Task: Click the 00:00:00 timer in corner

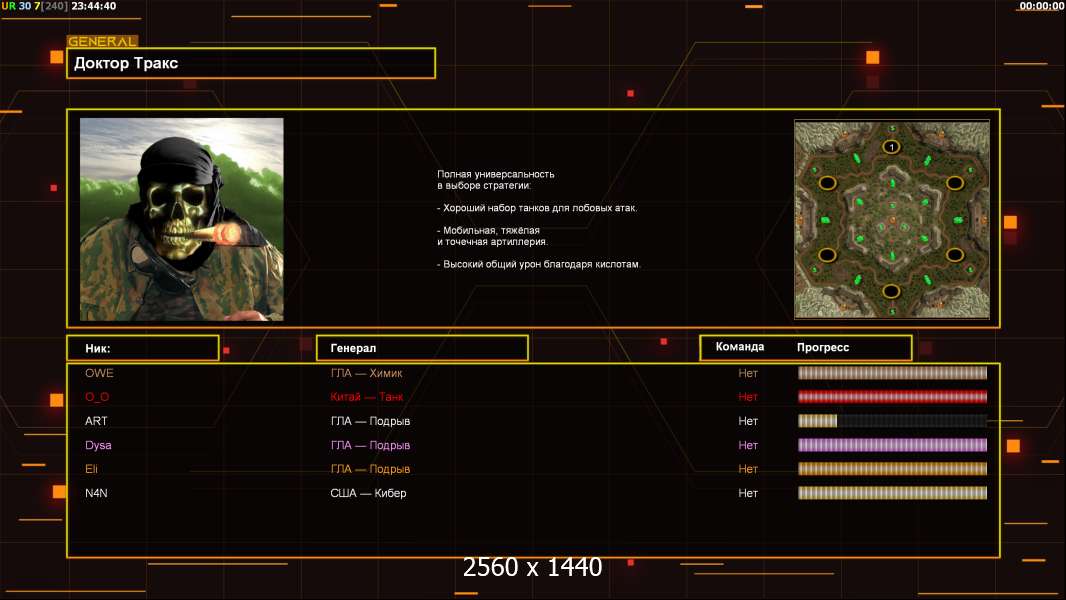Action: point(1041,6)
